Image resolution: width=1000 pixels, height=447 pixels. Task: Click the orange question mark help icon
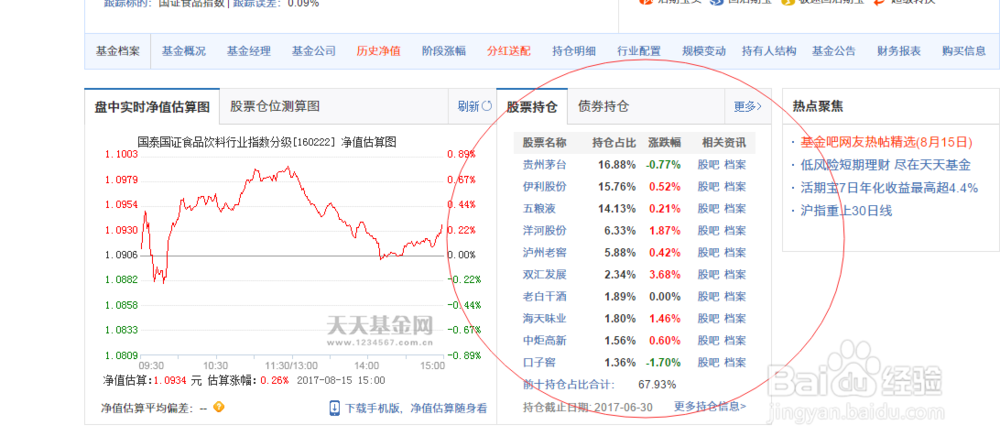click(219, 406)
